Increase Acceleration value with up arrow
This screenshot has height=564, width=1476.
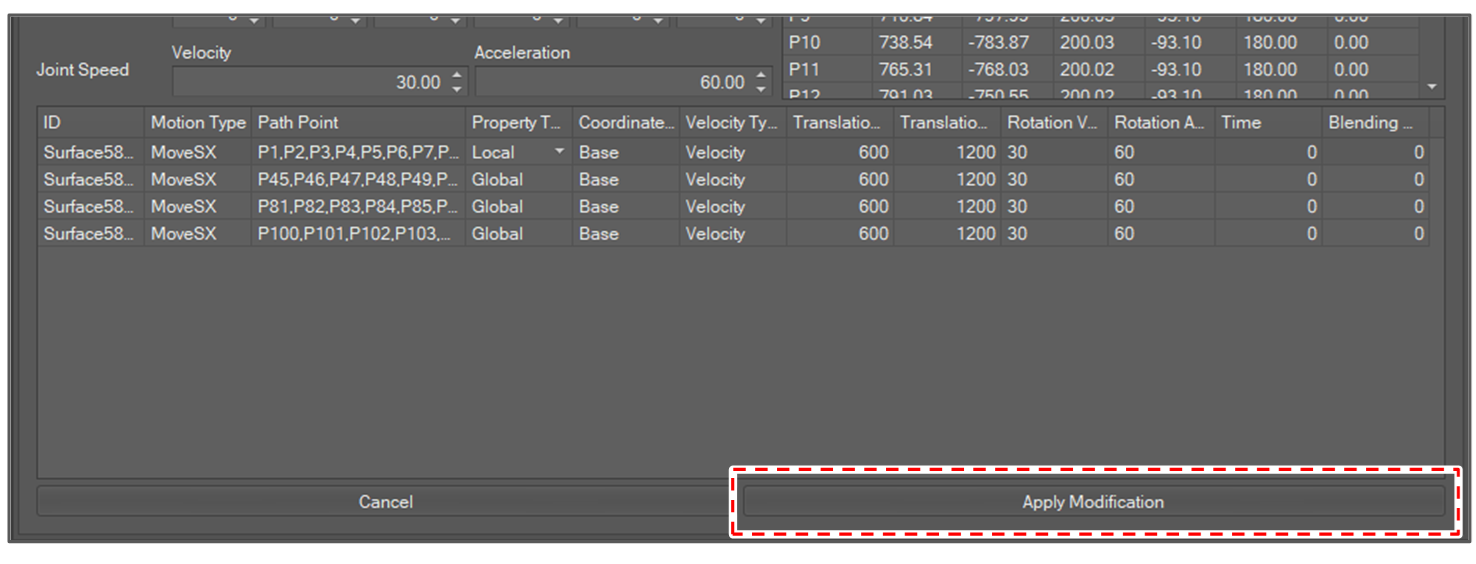pyautogui.click(x=761, y=76)
